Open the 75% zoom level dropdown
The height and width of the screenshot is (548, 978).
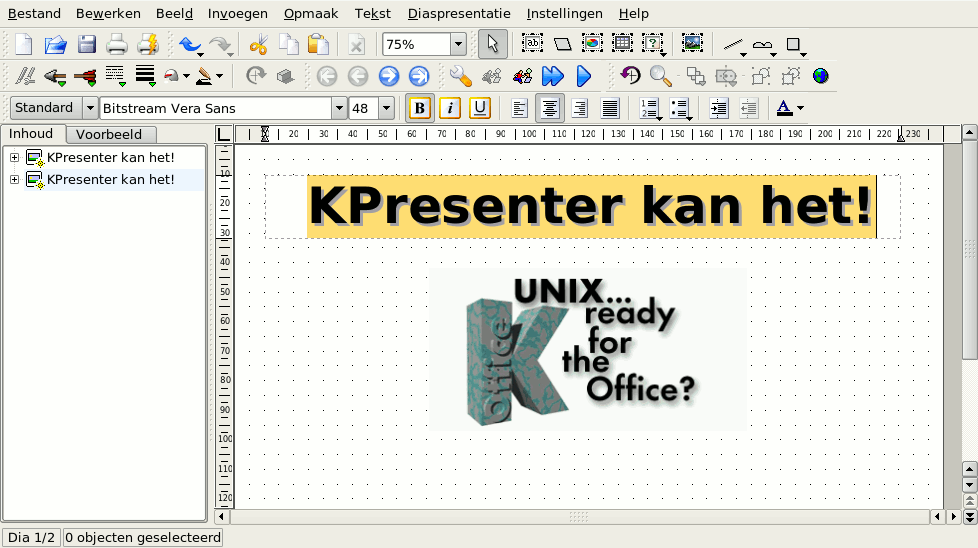pos(458,44)
